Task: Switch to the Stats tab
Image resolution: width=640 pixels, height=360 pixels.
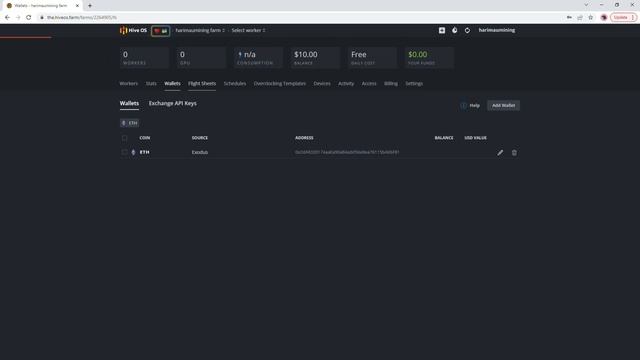Action: point(151,84)
